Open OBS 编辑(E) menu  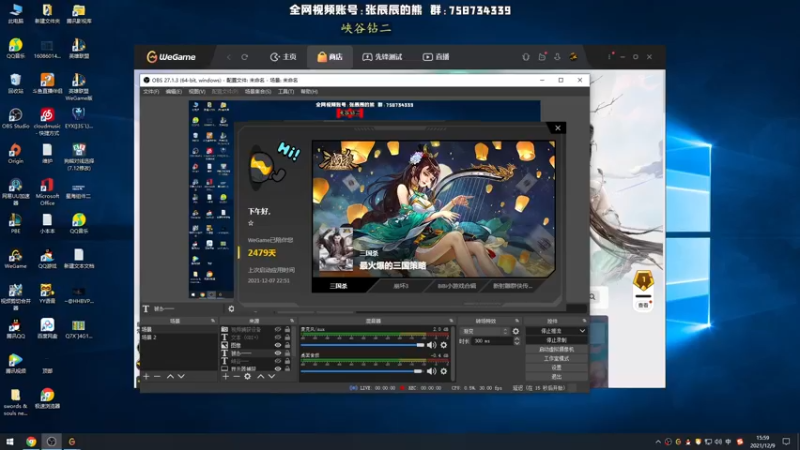click(173, 92)
